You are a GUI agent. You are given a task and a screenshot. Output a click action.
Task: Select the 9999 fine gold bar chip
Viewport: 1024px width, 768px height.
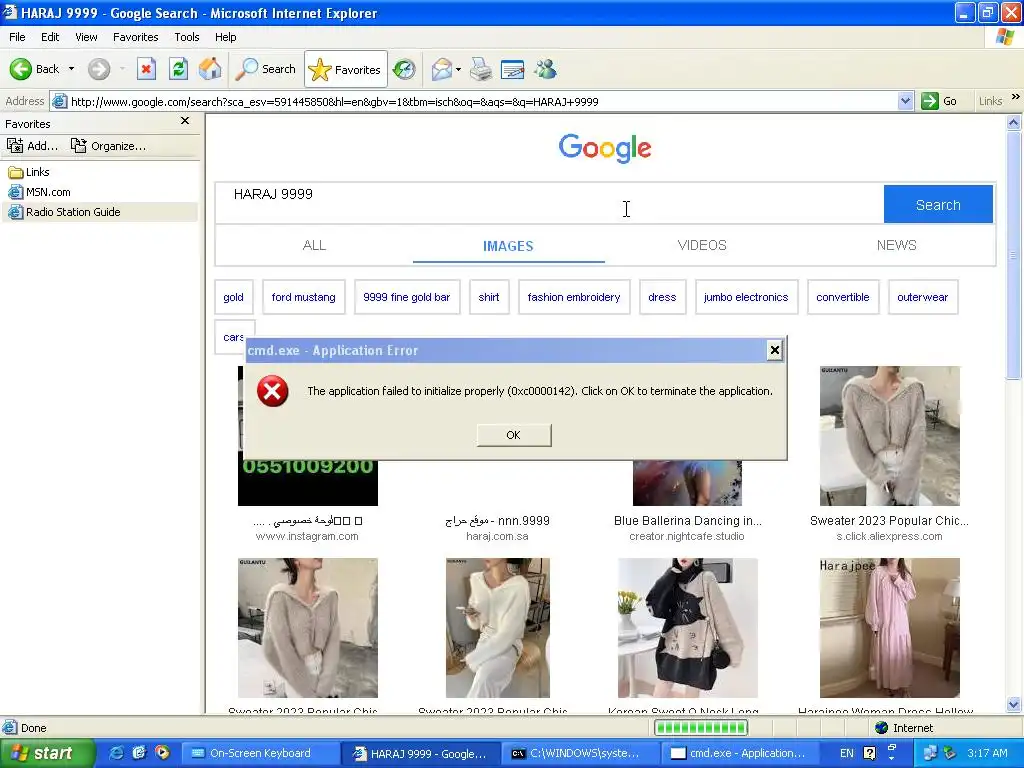pyautogui.click(x=407, y=297)
